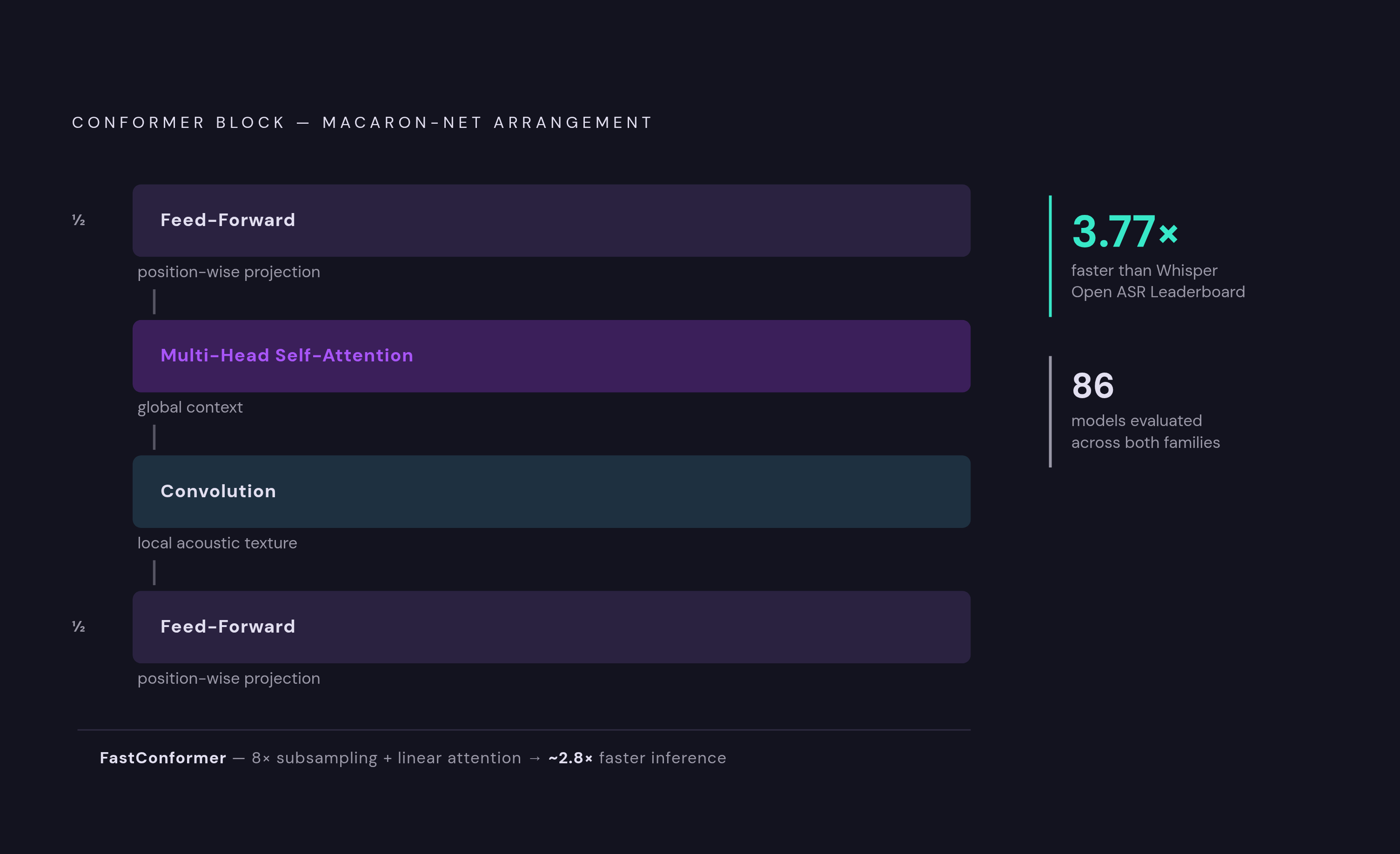Click the 'global context' caption
Screen dimensions: 1400x854
click(190, 407)
